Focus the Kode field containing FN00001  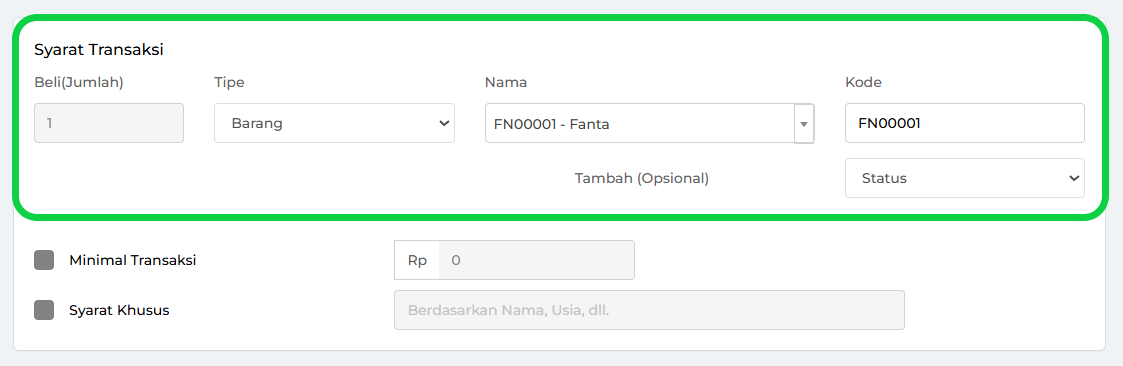pyautogui.click(x=965, y=123)
